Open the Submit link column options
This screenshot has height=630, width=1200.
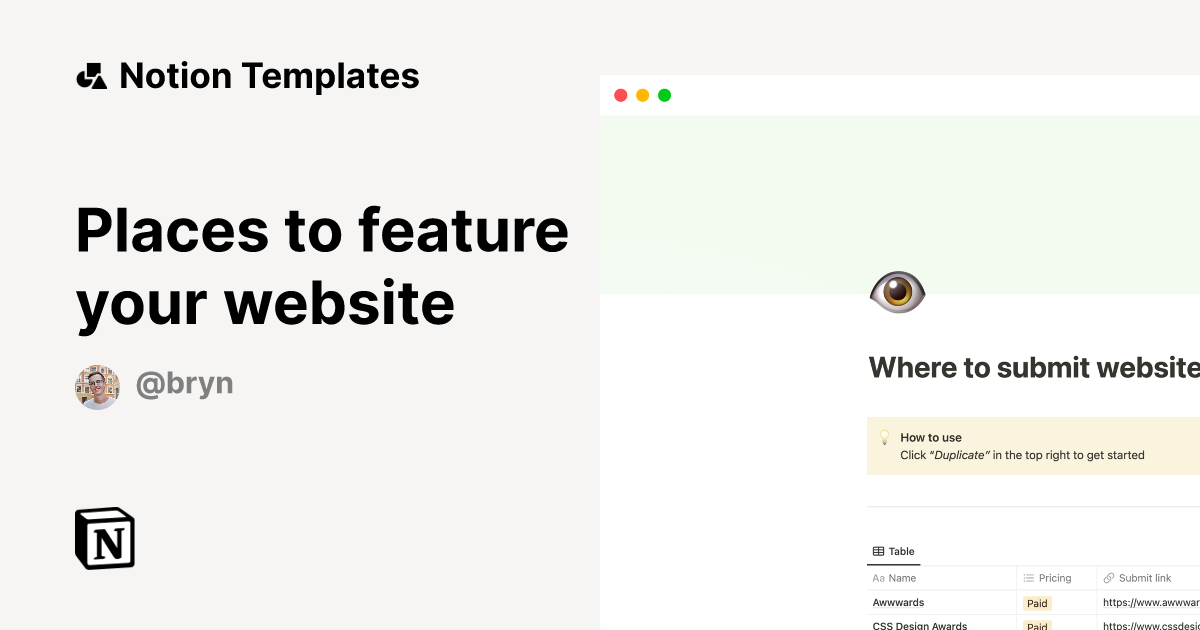coord(1145,578)
